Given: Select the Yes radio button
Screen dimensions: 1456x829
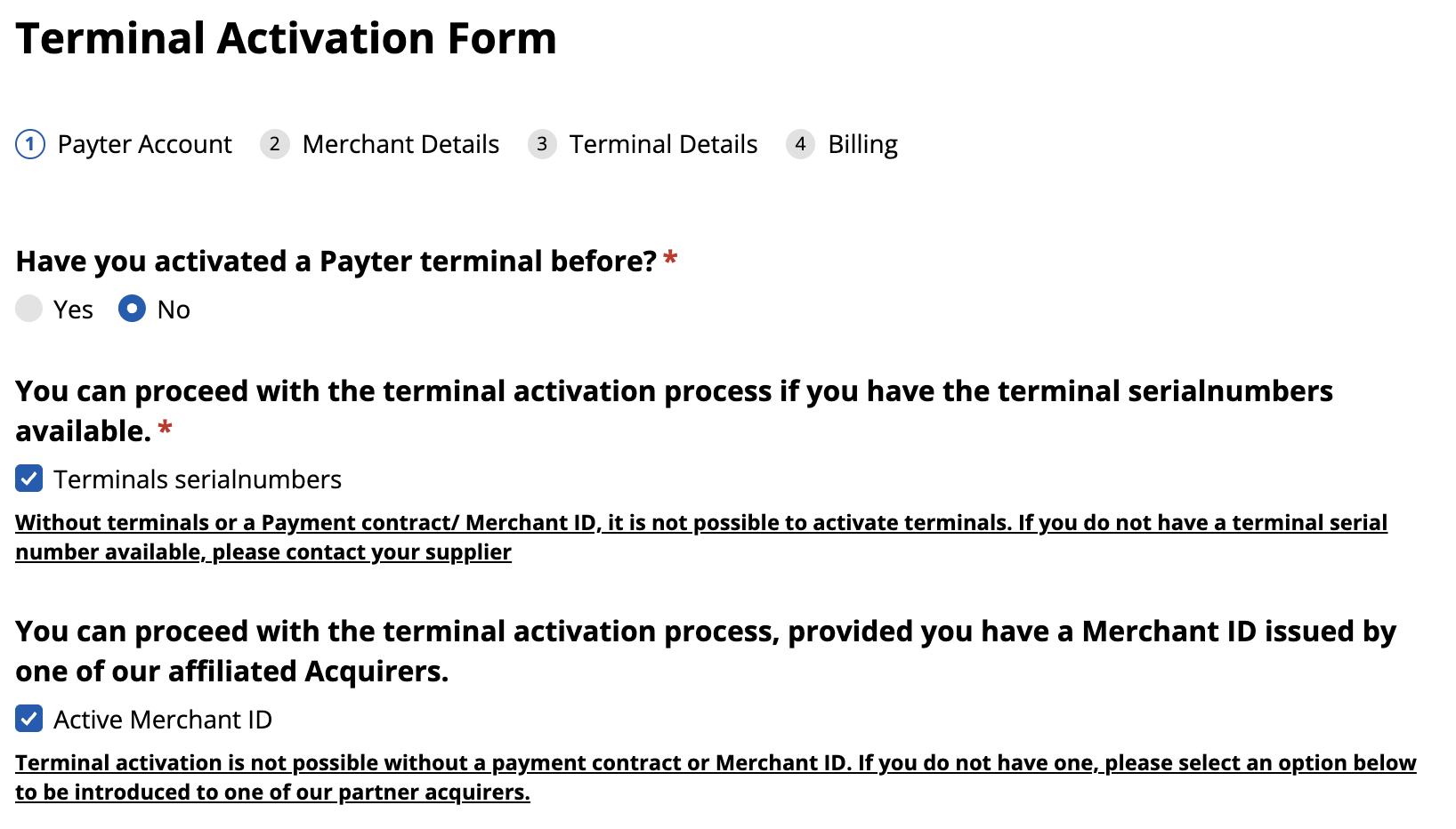Looking at the screenshot, I should 29,309.
